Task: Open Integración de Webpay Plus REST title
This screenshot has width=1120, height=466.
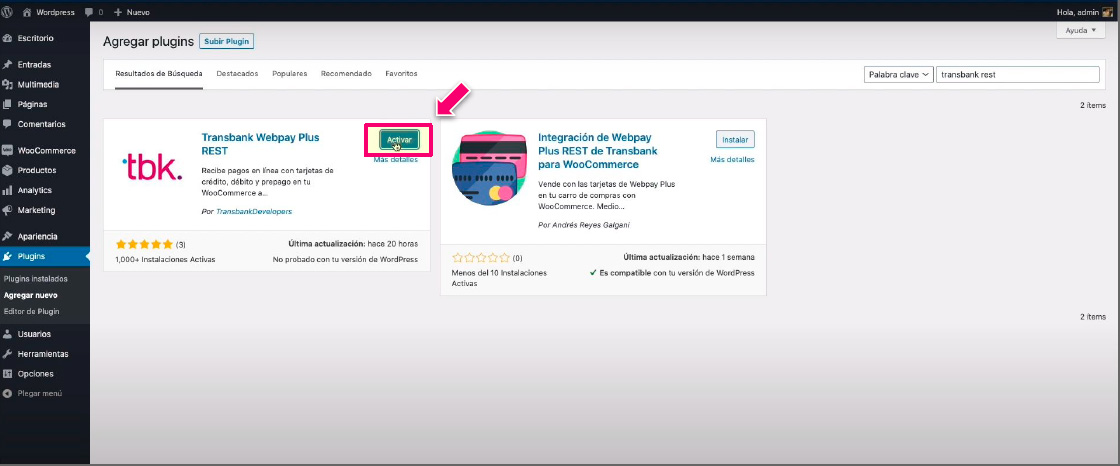Action: pyautogui.click(x=598, y=151)
